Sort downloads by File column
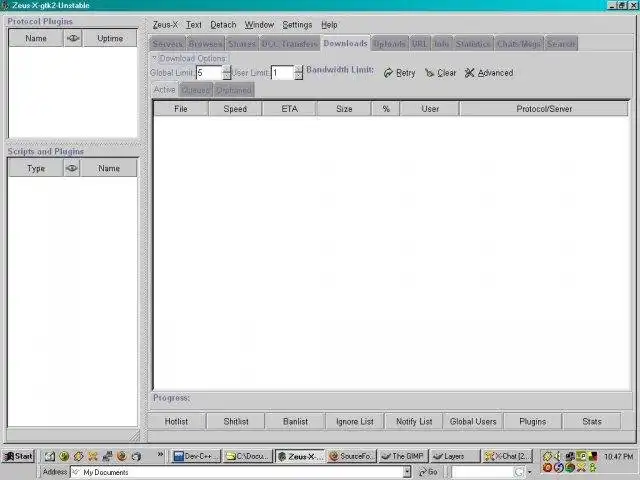The height and width of the screenshot is (480, 640). point(181,109)
